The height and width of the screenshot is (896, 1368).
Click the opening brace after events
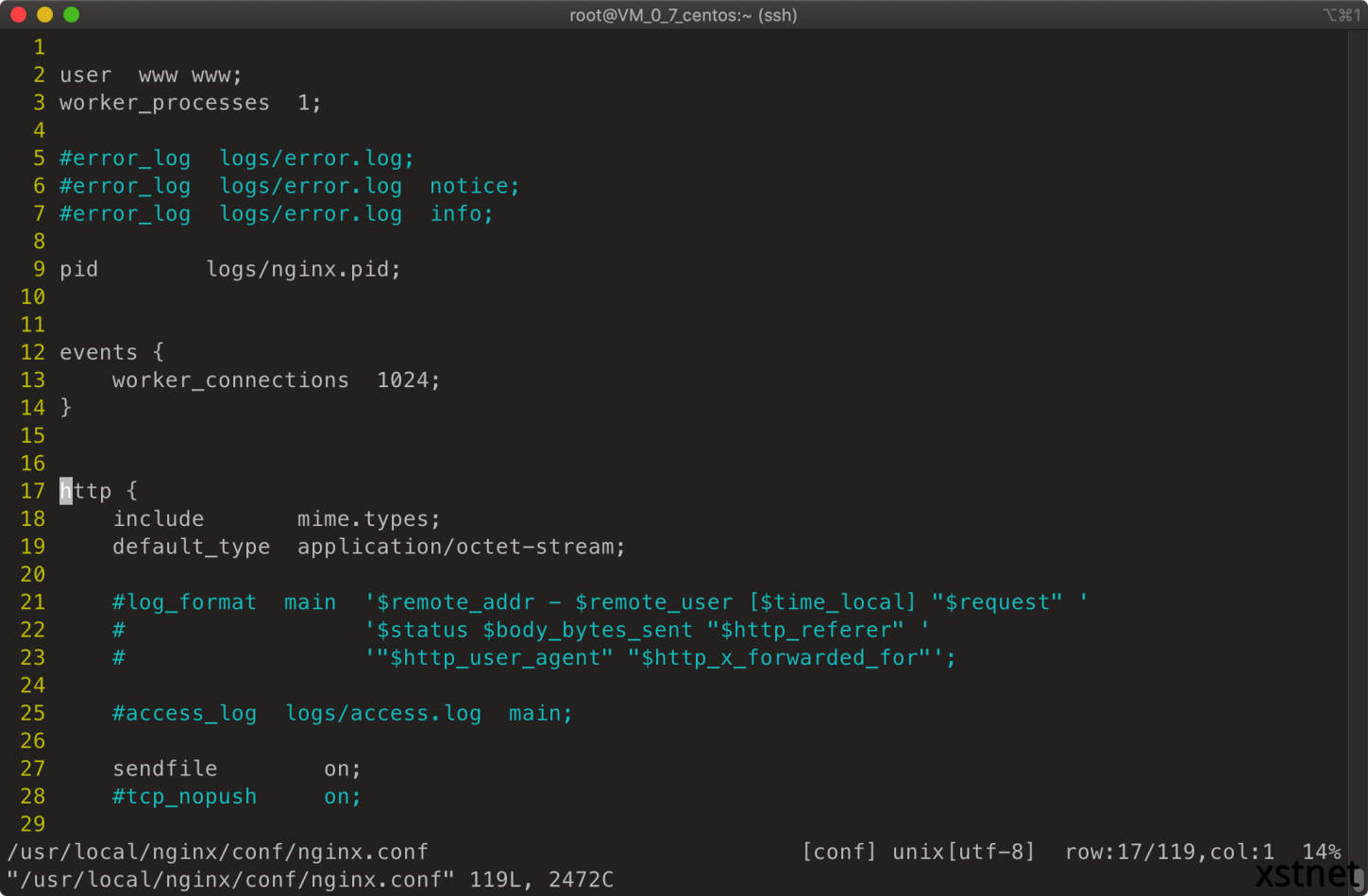coord(158,352)
